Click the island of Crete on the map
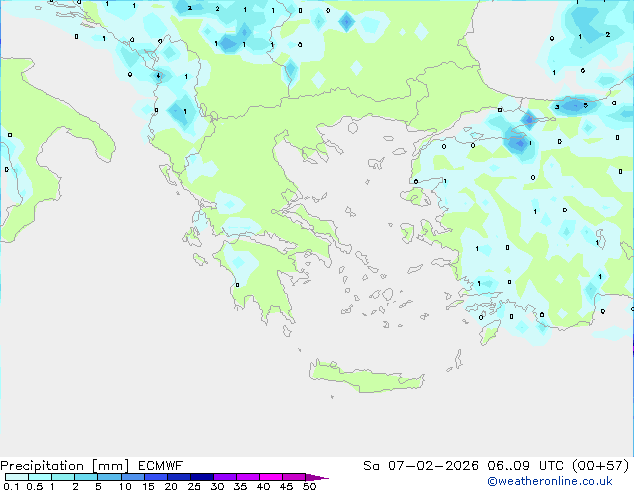This screenshot has width=634, height=490. [366, 377]
